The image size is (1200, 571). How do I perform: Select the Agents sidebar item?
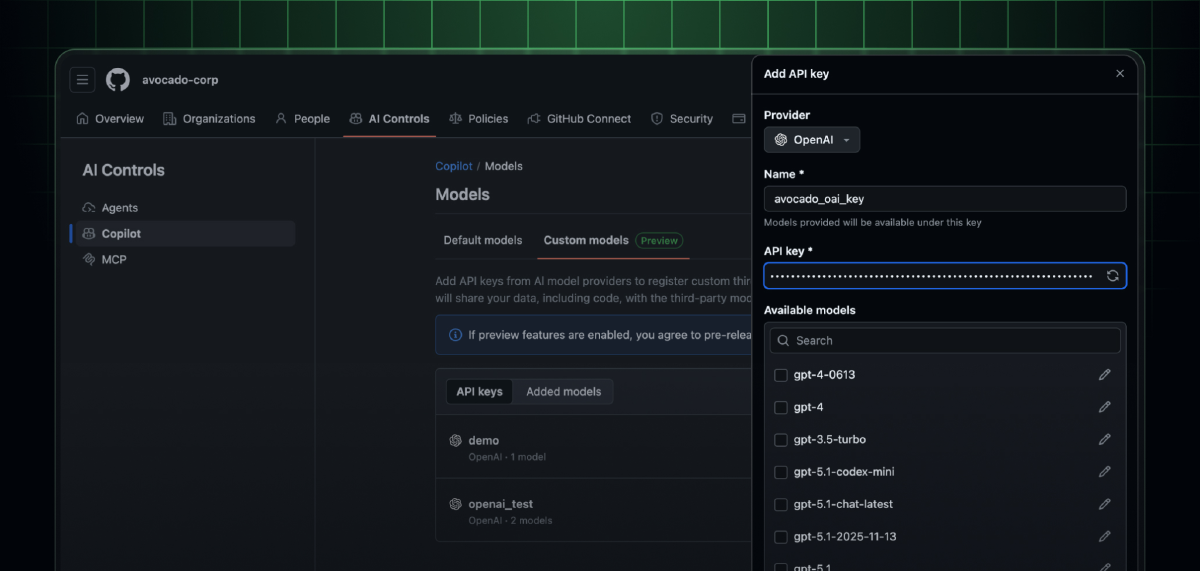[x=119, y=208]
